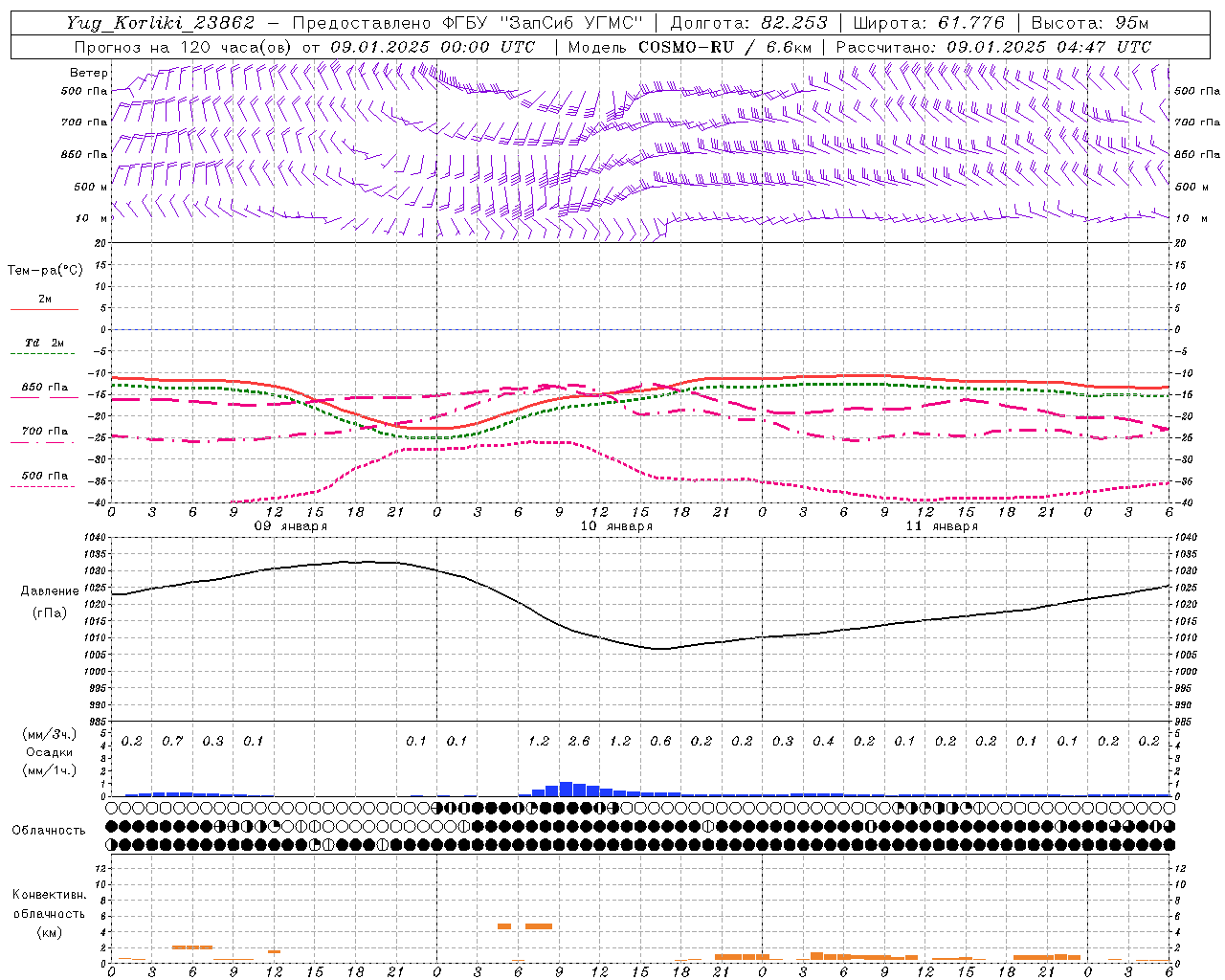The width and height of the screenshot is (1225, 980).
Task: Select the 500 гПа temperature legend entry
Action: 45,476
